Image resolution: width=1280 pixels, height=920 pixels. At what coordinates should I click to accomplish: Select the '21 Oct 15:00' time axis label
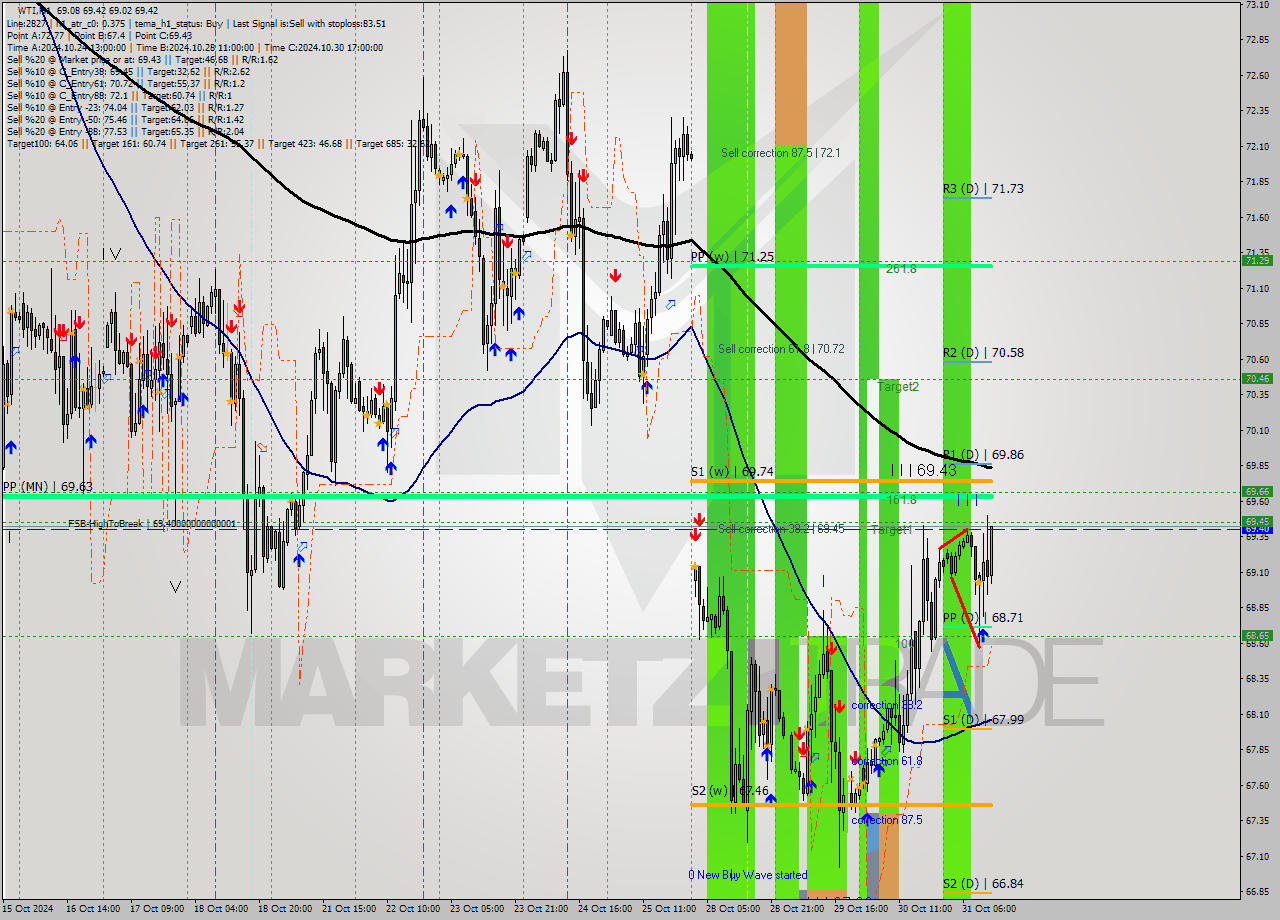pos(349,909)
